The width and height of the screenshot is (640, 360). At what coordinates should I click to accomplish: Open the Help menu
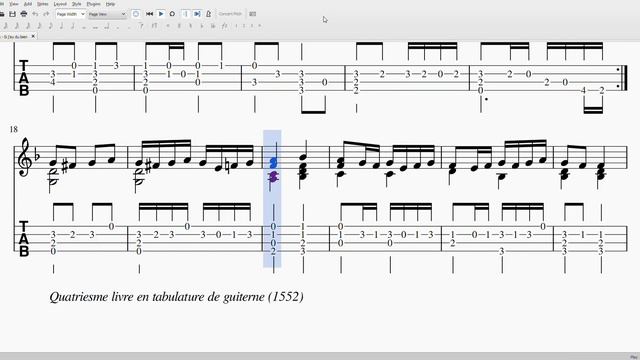click(x=110, y=4)
